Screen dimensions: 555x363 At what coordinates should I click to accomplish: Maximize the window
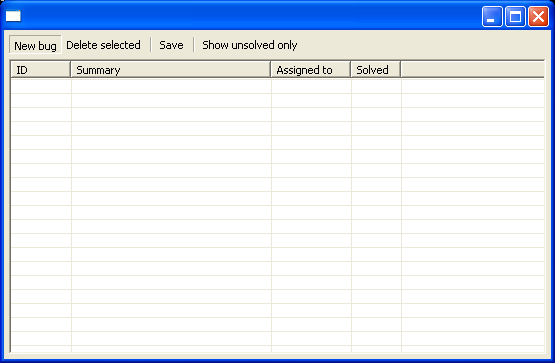515,16
